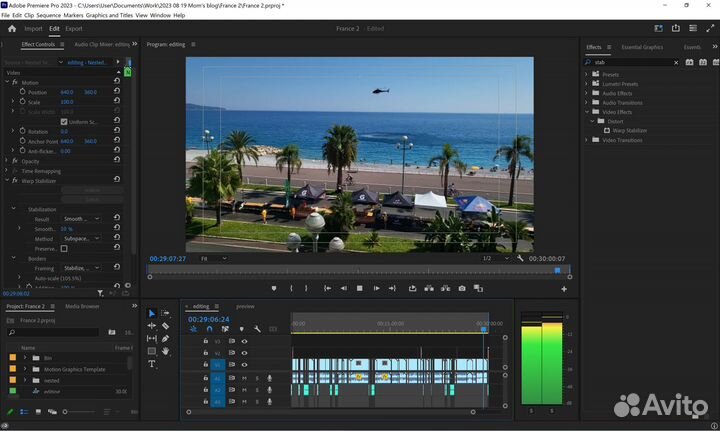The image size is (720, 431).
Task: Open timeline display settings wrench
Action: (x=257, y=329)
